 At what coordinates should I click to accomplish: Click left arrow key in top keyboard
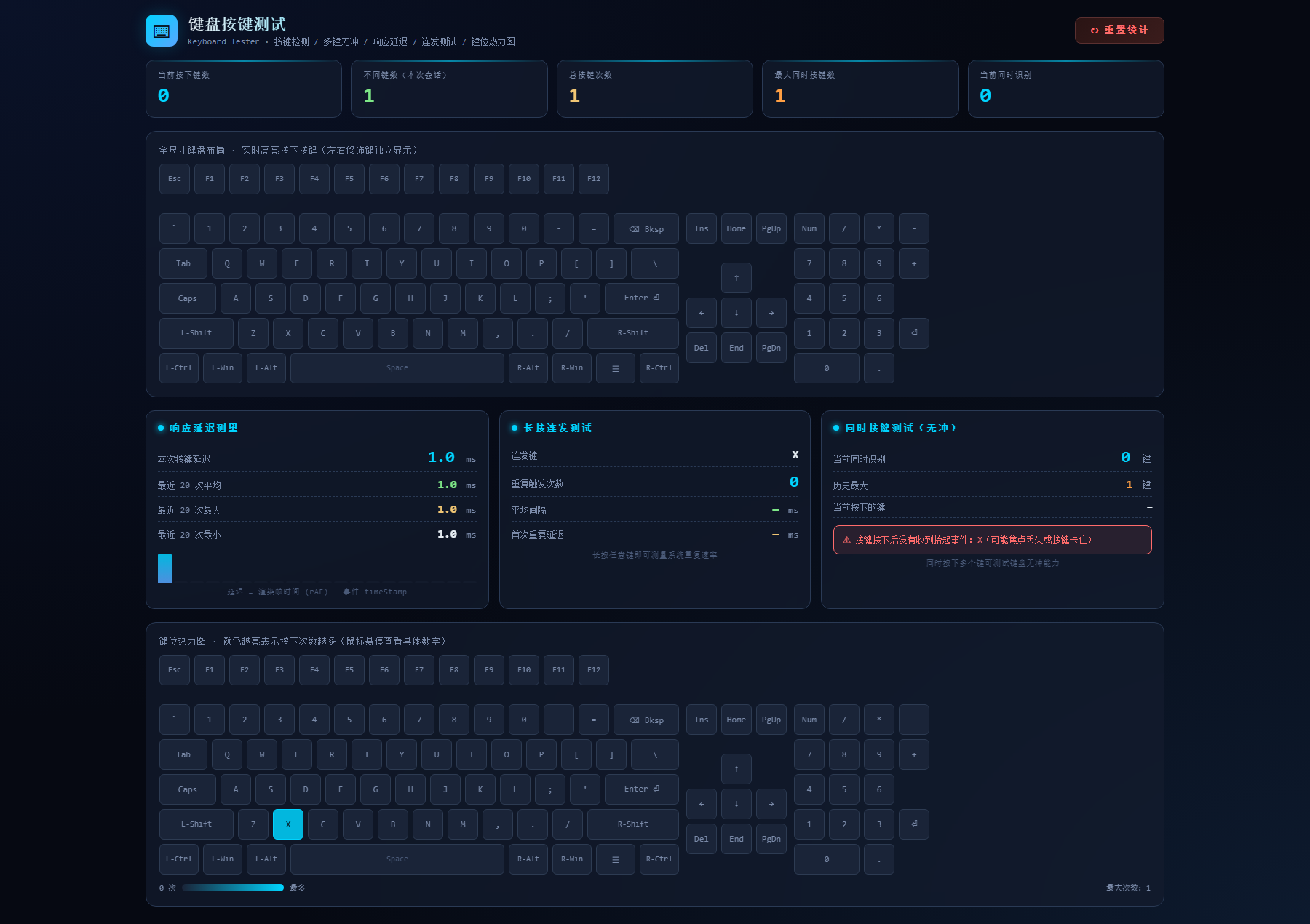[702, 313]
